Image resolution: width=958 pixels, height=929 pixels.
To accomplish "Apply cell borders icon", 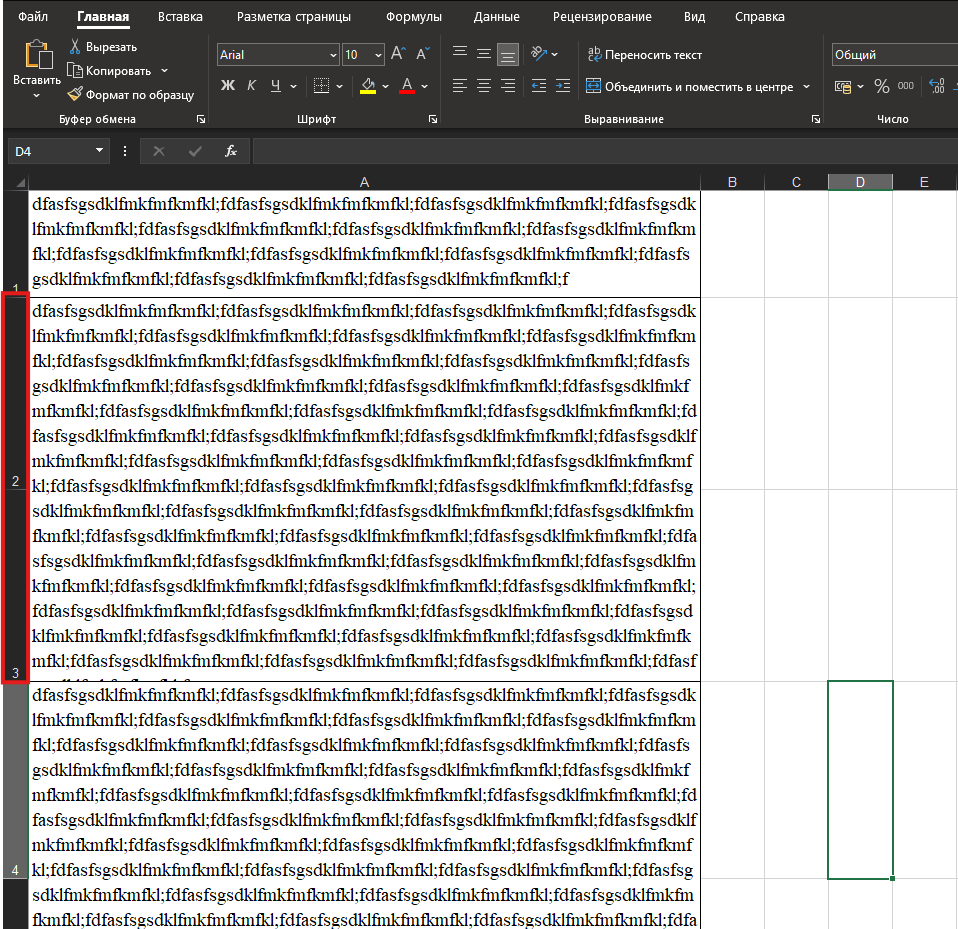I will coord(321,86).
